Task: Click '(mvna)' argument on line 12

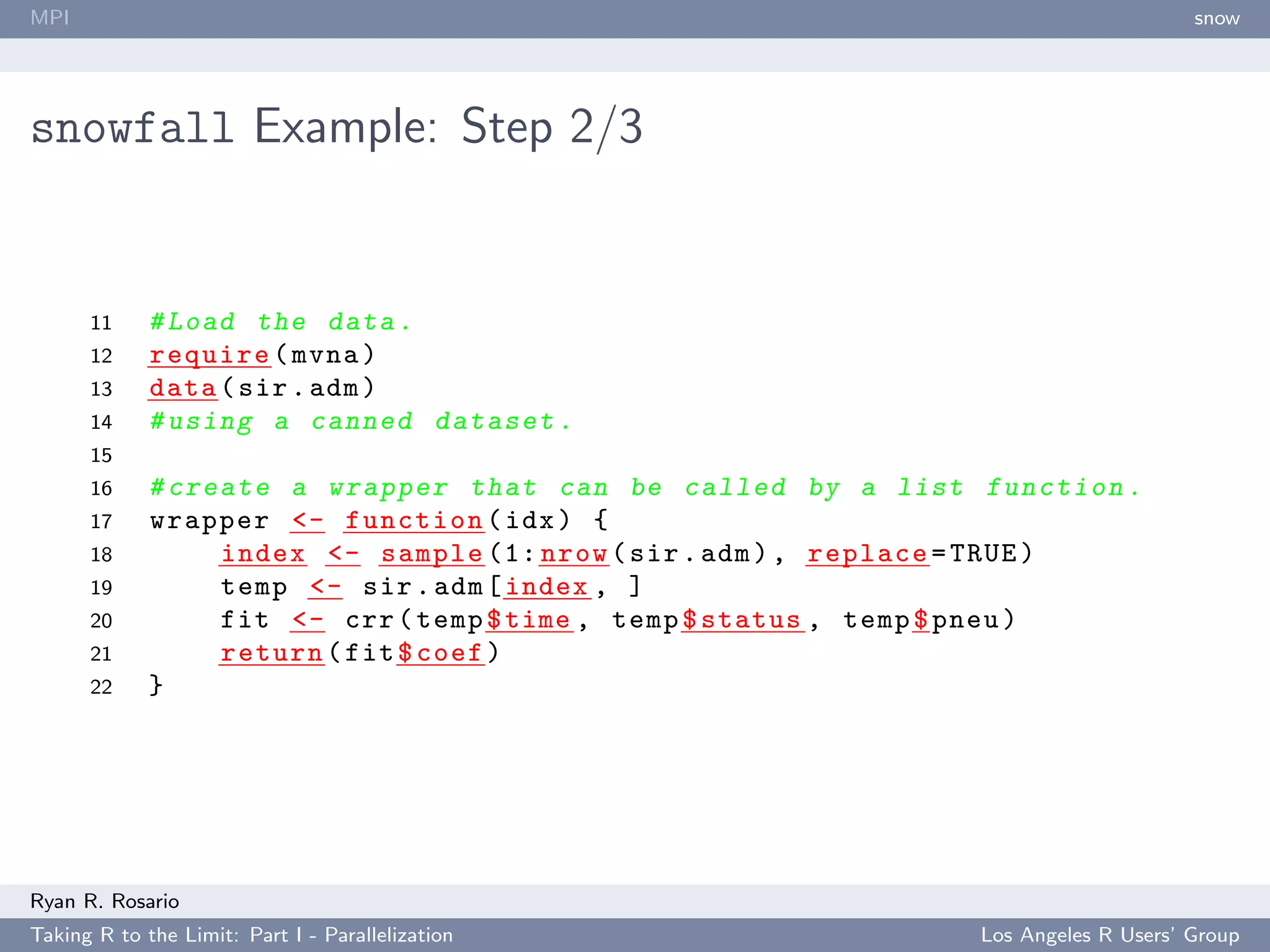Action: 326,355
